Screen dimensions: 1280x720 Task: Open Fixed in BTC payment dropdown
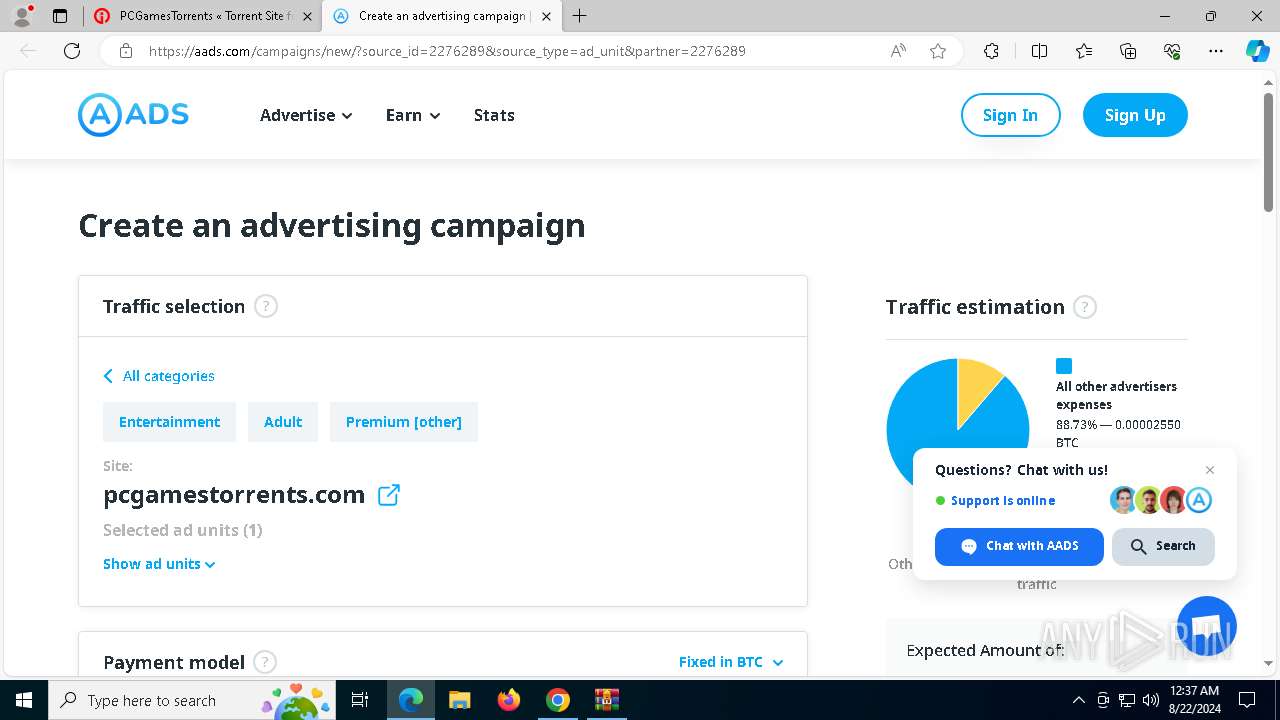pos(730,662)
